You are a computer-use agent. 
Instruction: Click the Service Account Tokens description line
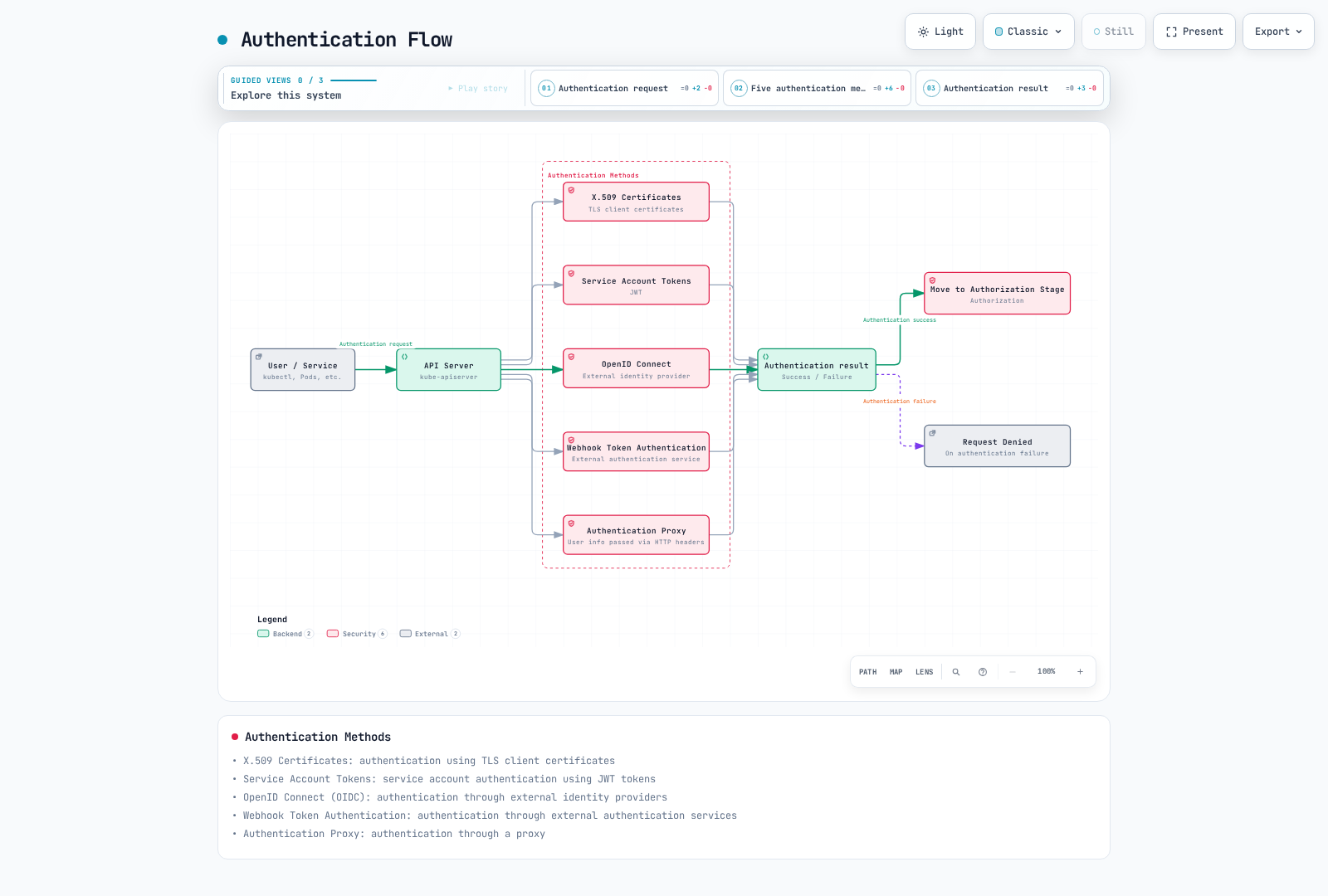click(x=449, y=779)
